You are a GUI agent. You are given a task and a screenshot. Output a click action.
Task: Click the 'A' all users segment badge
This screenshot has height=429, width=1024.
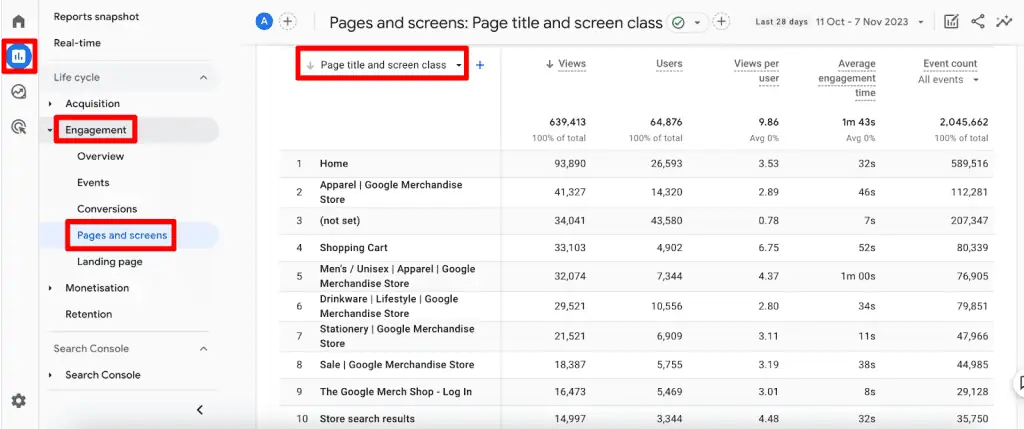pos(264,22)
